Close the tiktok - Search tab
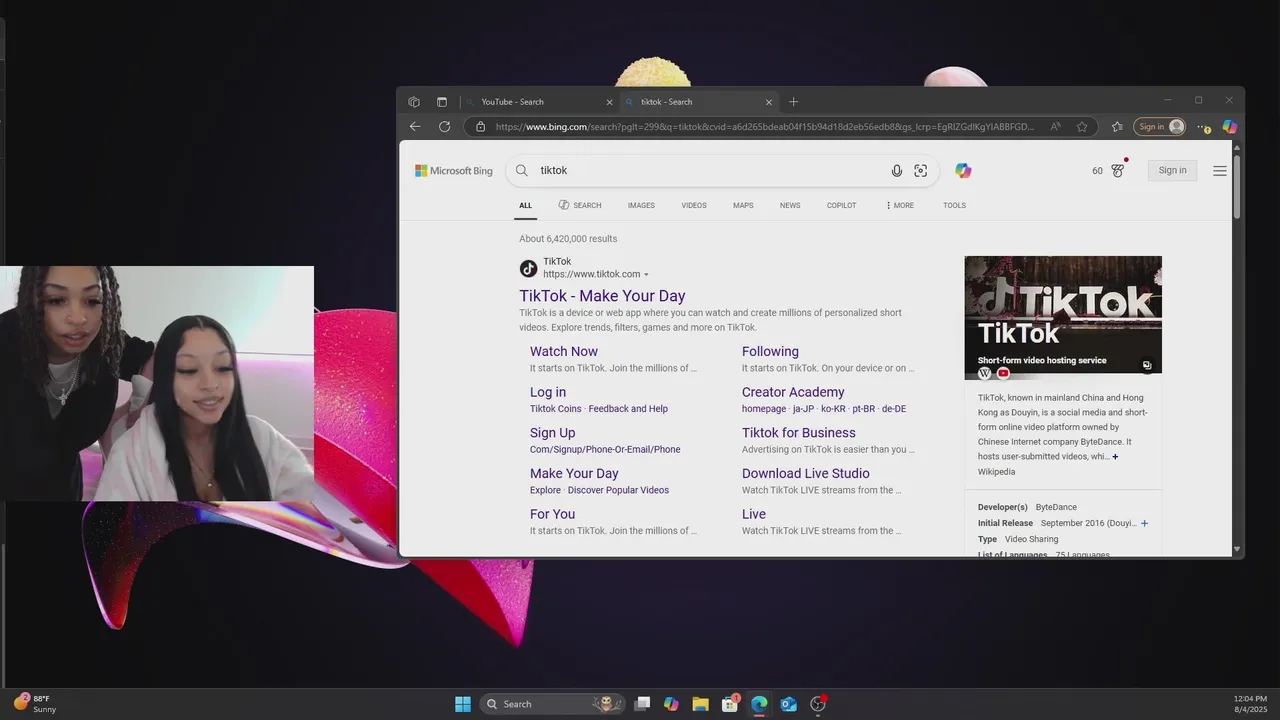 (769, 102)
